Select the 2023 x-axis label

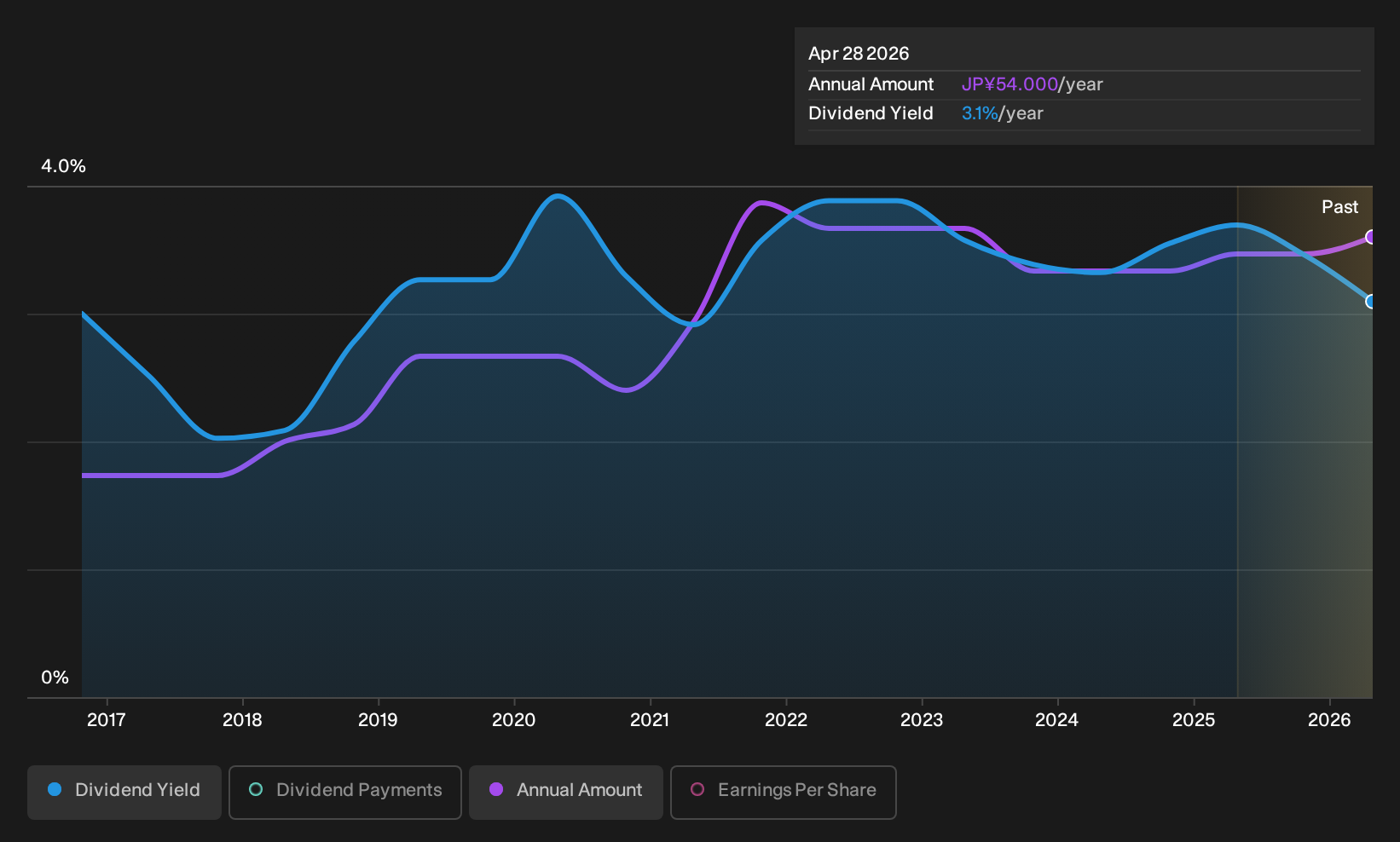click(922, 720)
